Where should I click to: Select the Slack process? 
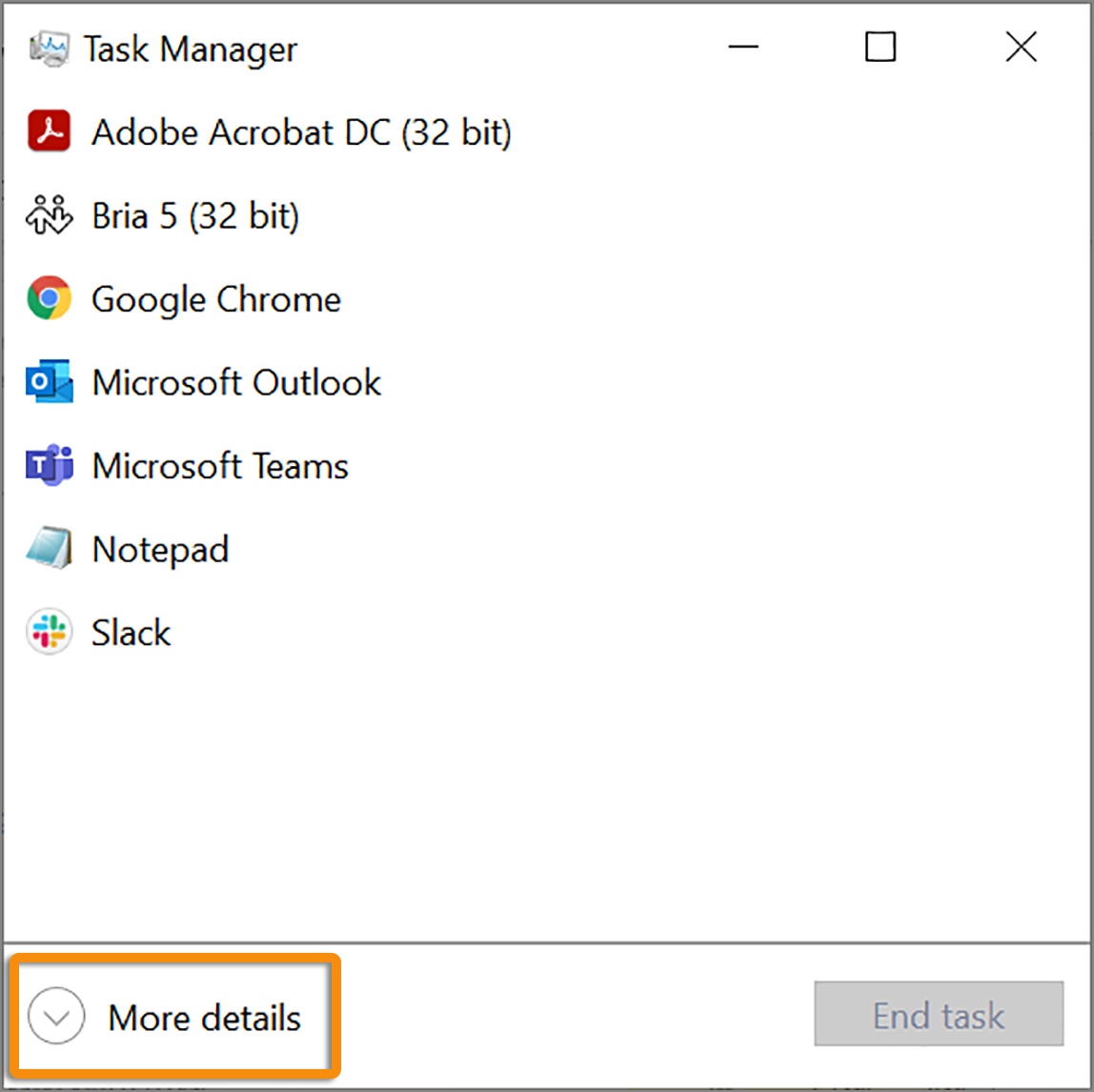131,632
